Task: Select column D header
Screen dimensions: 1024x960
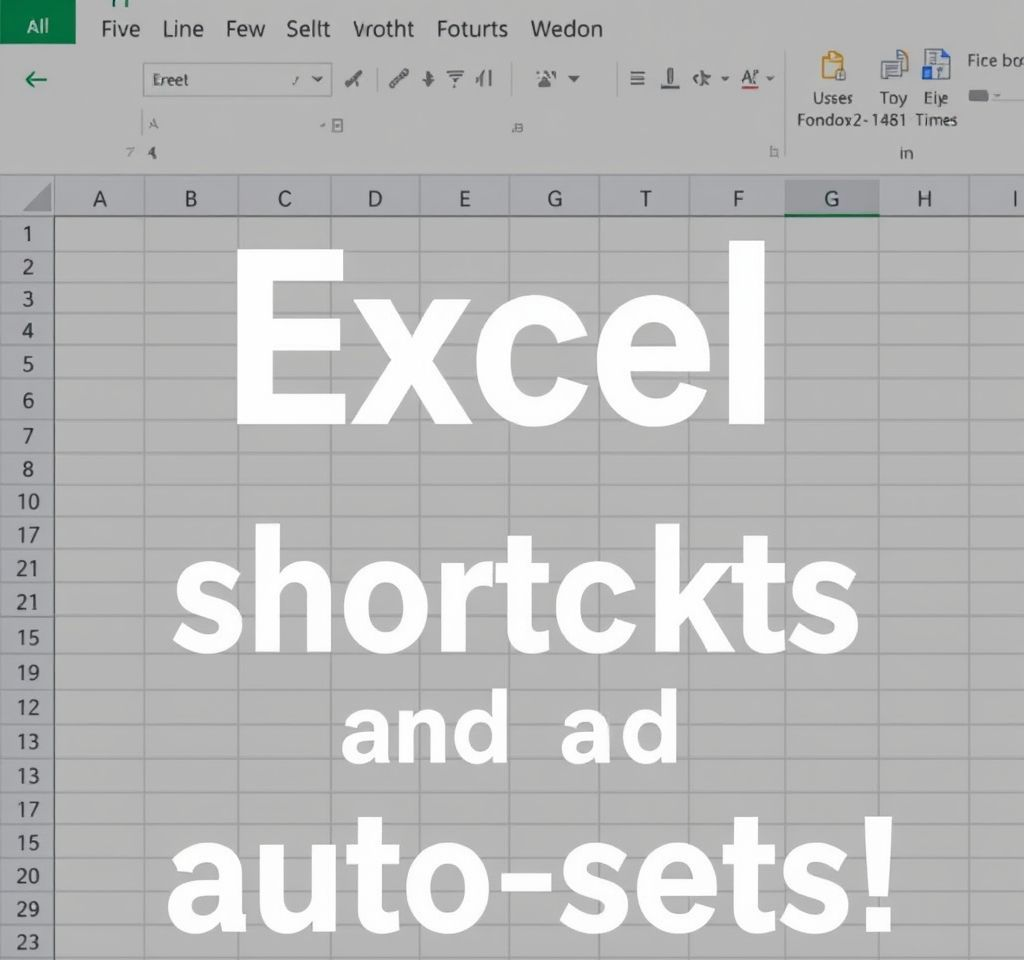Action: pyautogui.click(x=375, y=199)
